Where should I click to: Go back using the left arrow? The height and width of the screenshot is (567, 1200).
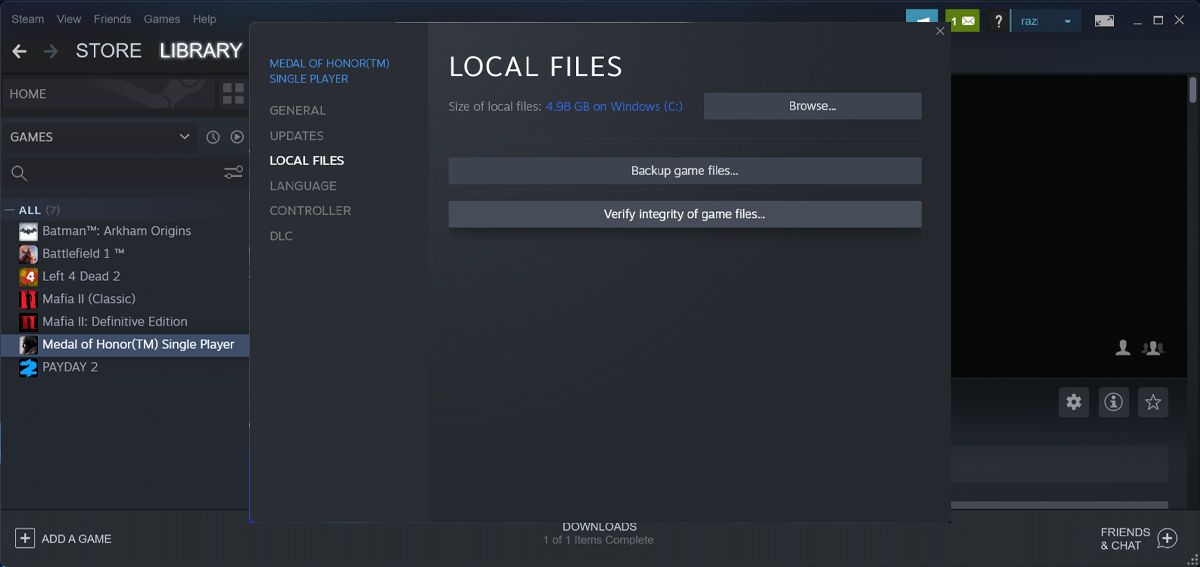pyautogui.click(x=19, y=51)
